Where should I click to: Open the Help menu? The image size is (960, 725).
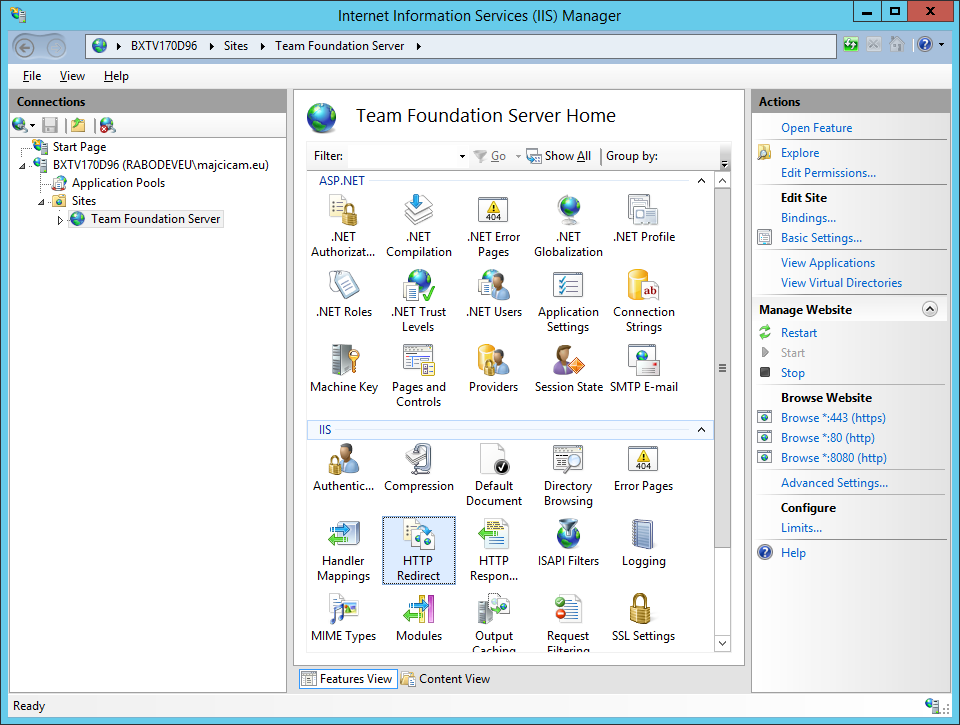coord(116,76)
